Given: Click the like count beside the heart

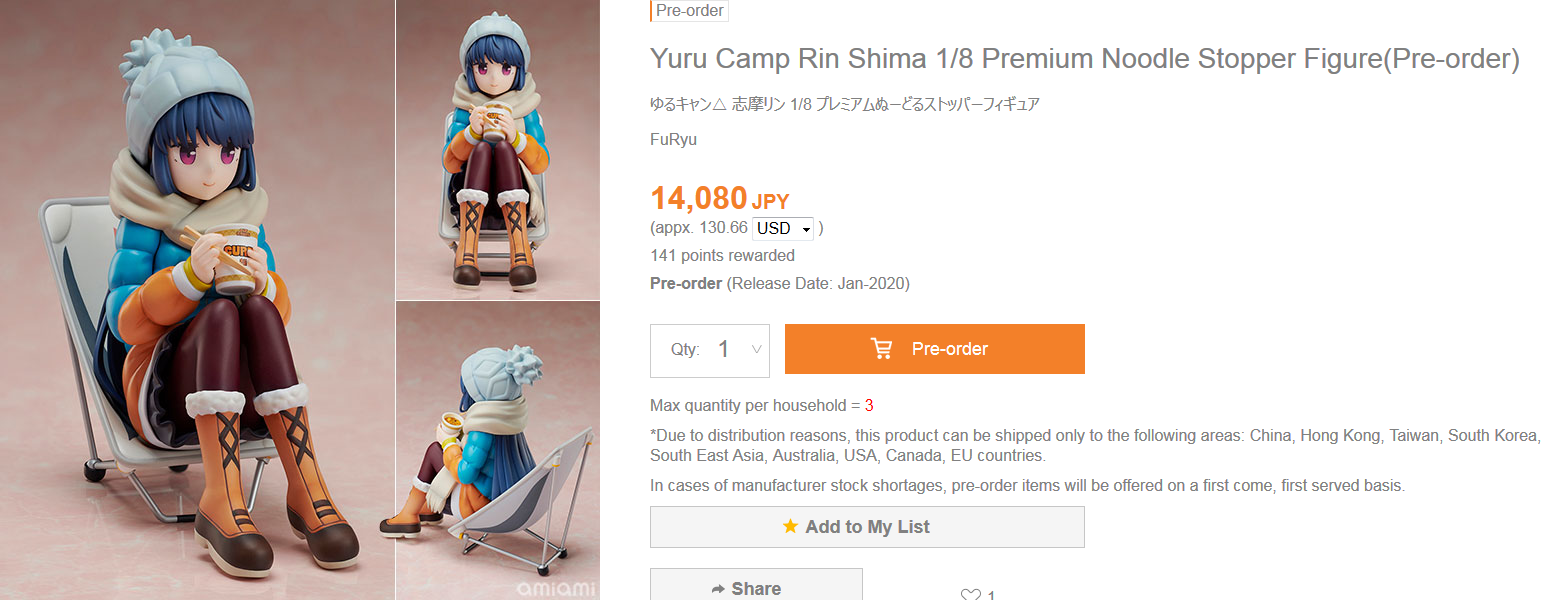Looking at the screenshot, I should pos(991,595).
